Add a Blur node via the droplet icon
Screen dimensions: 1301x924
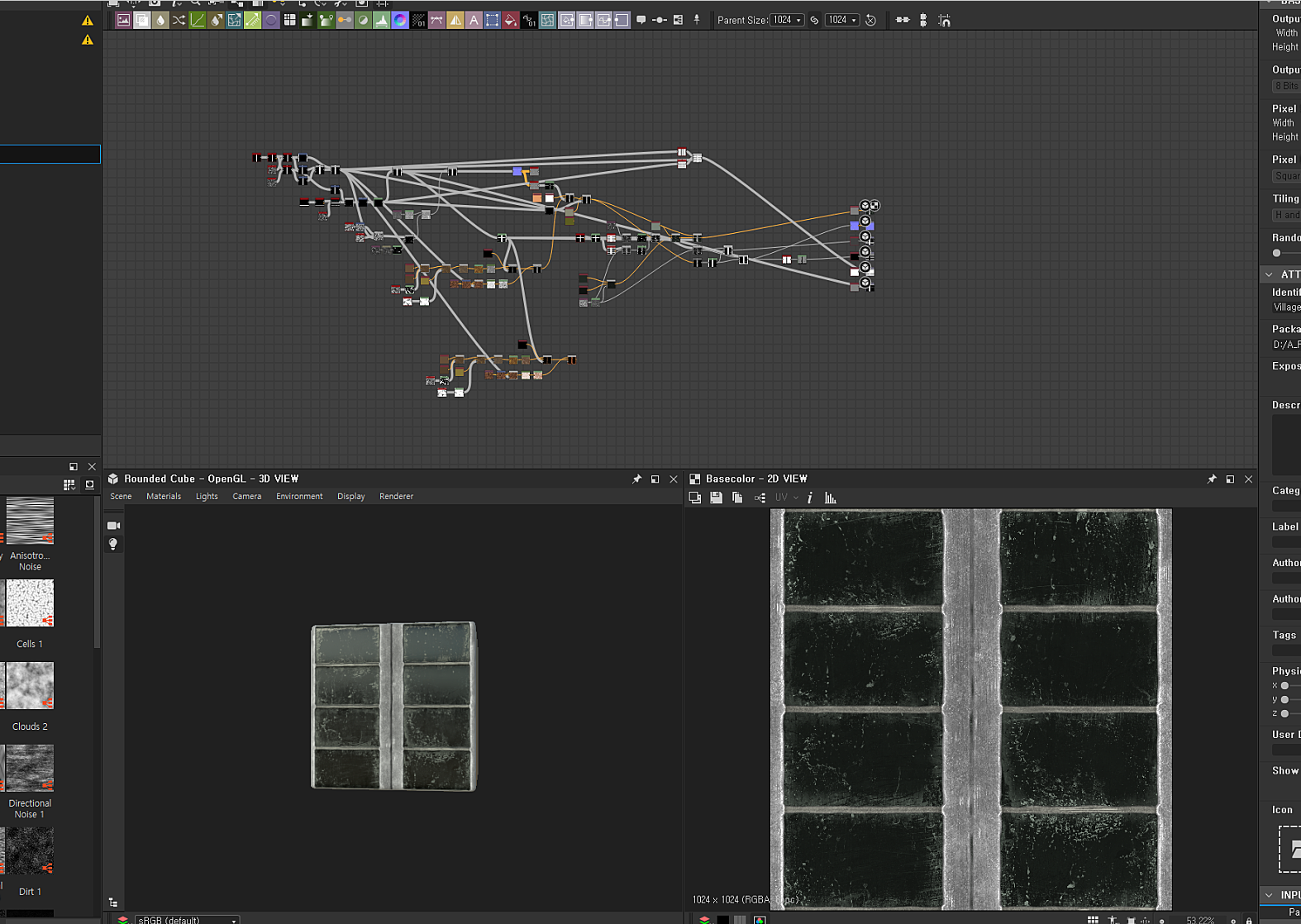click(x=160, y=20)
